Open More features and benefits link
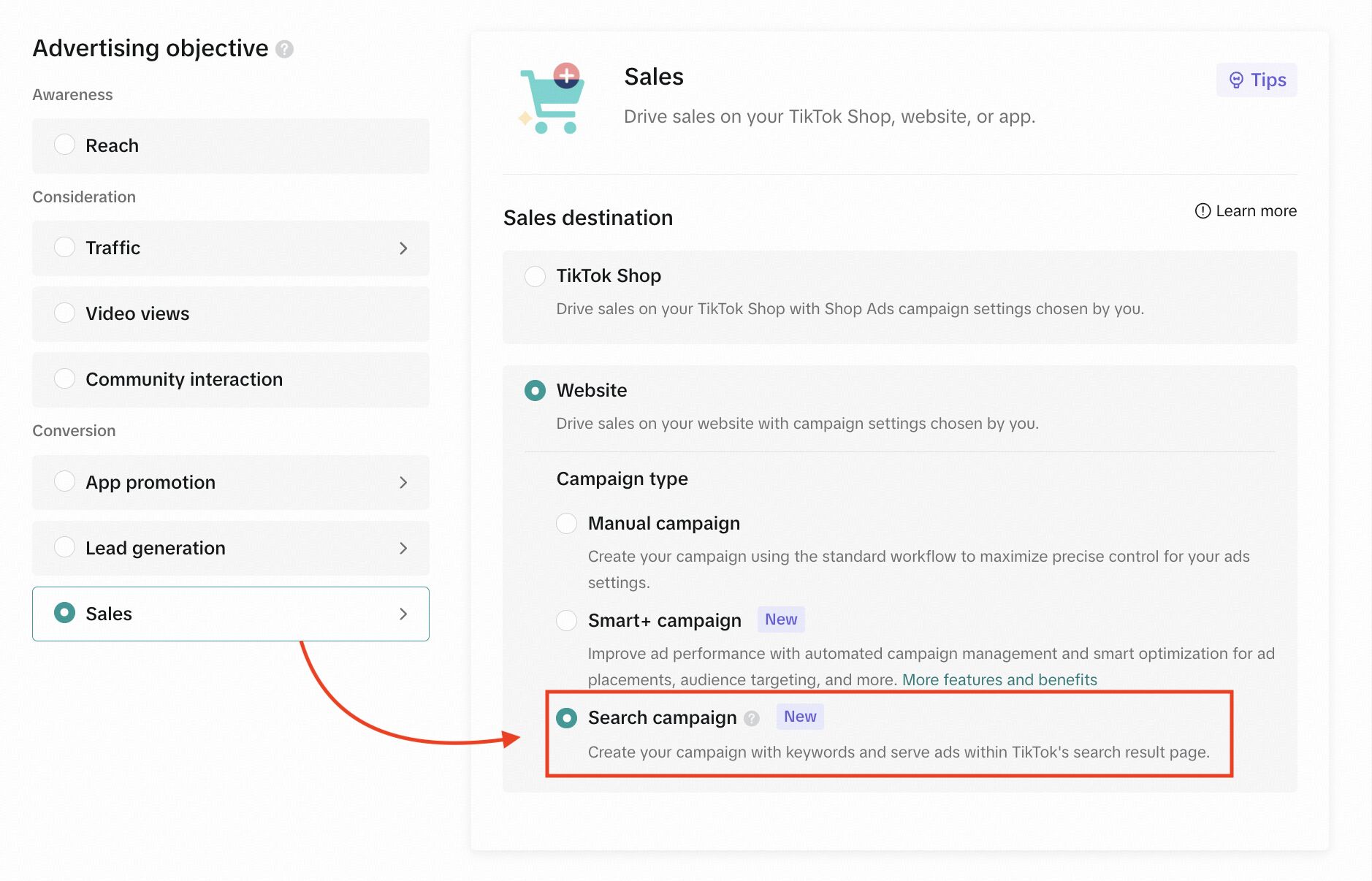The height and width of the screenshot is (881, 1372). coord(999,680)
